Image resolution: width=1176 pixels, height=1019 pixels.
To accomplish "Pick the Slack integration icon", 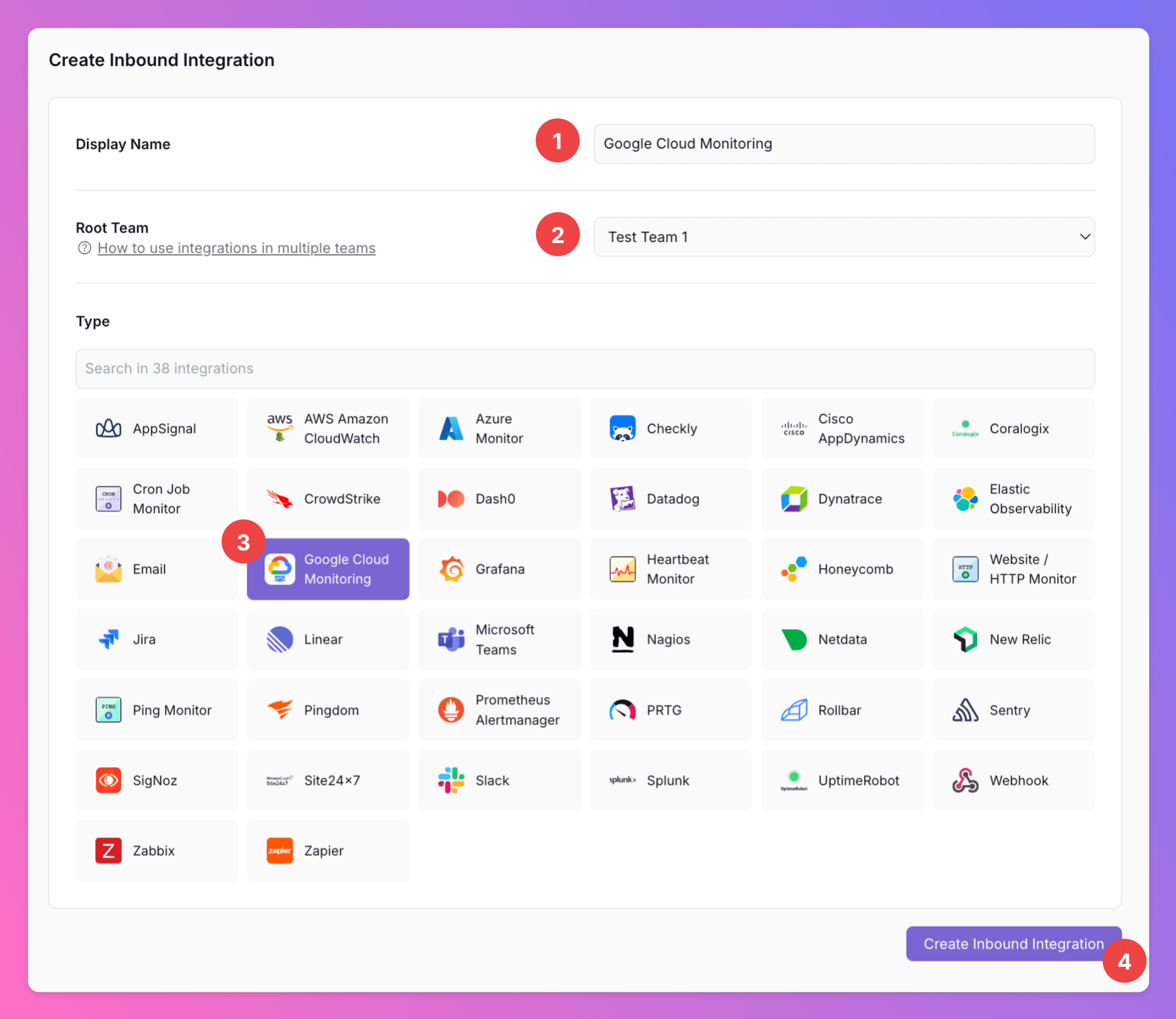I will (451, 780).
